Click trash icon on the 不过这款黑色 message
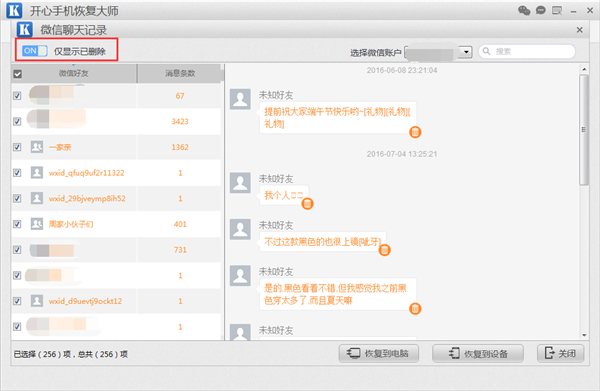Screen dimensions: 600x391 click(x=385, y=250)
